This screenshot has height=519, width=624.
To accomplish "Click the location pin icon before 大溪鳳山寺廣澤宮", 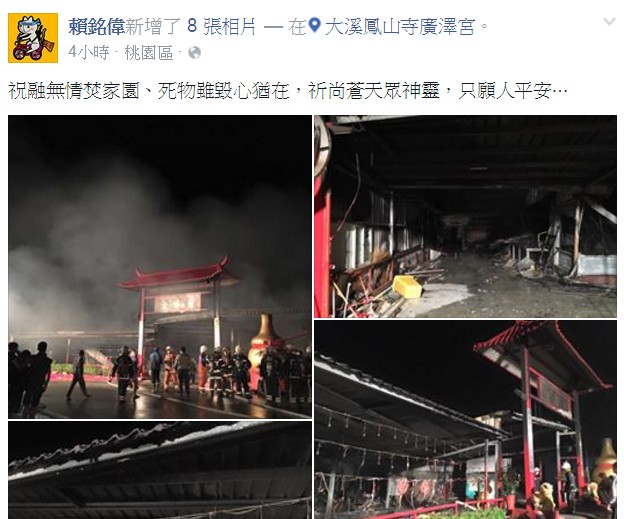I will 315,26.
